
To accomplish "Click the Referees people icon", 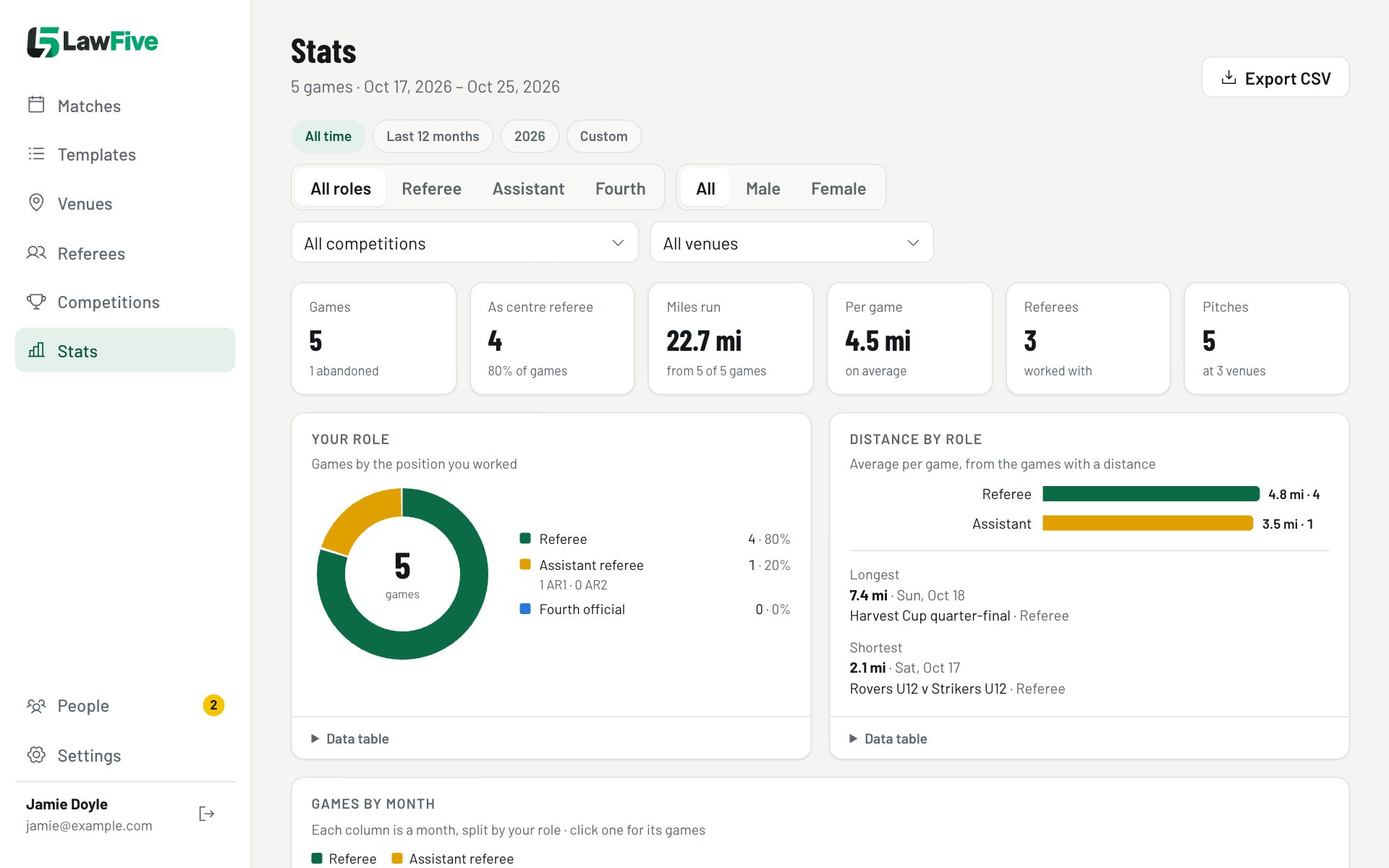I will [x=36, y=252].
